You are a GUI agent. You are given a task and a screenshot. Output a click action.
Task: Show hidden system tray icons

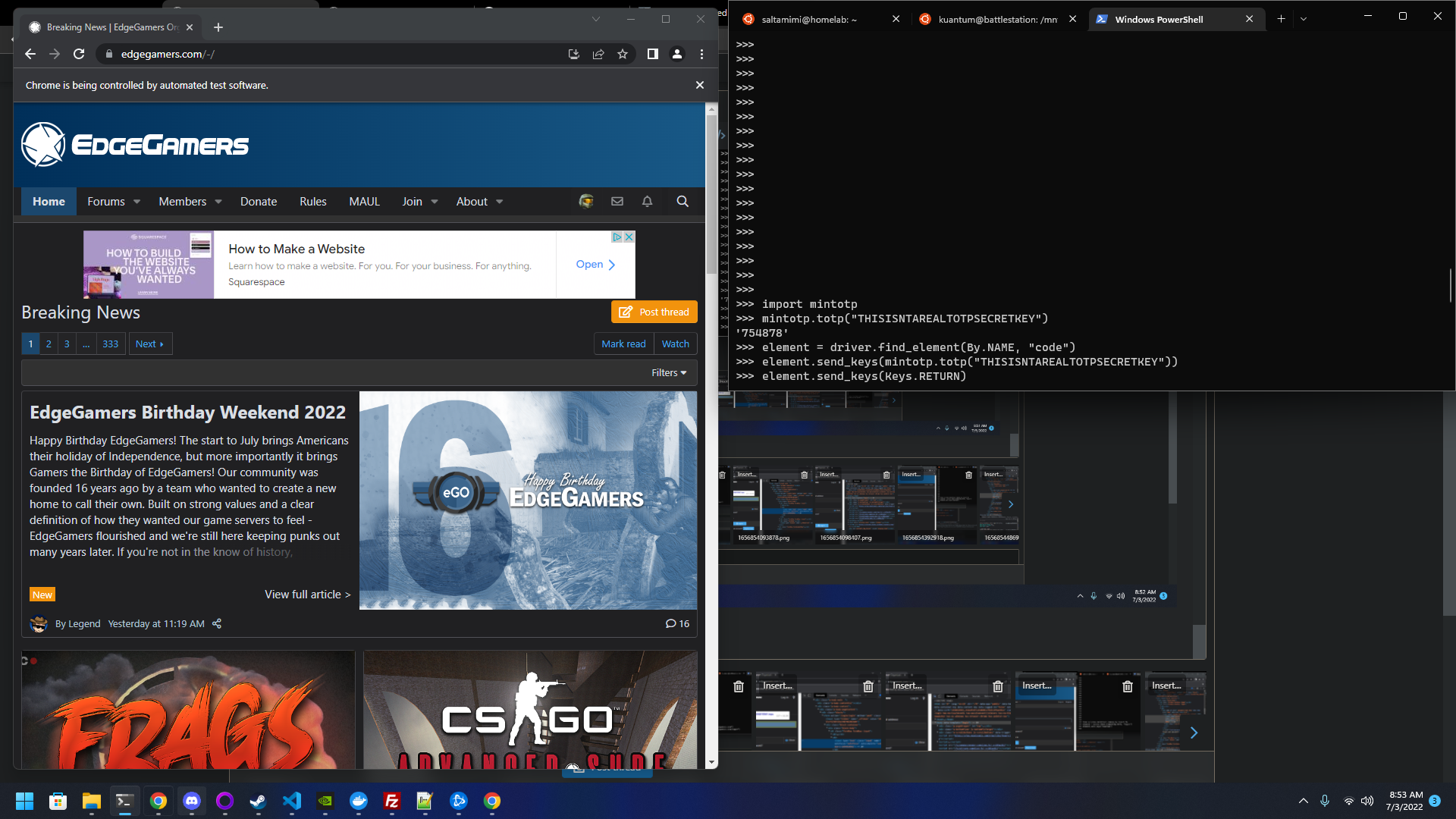click(1304, 801)
